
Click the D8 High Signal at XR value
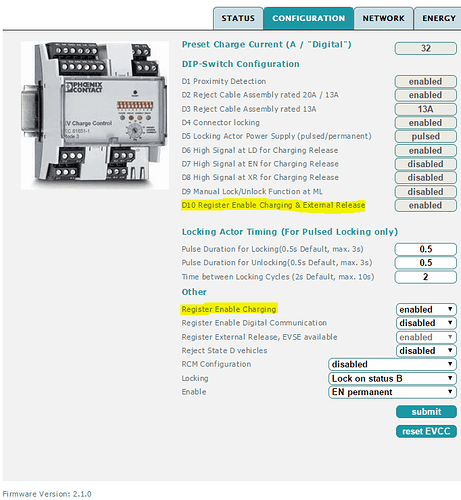coord(426,178)
